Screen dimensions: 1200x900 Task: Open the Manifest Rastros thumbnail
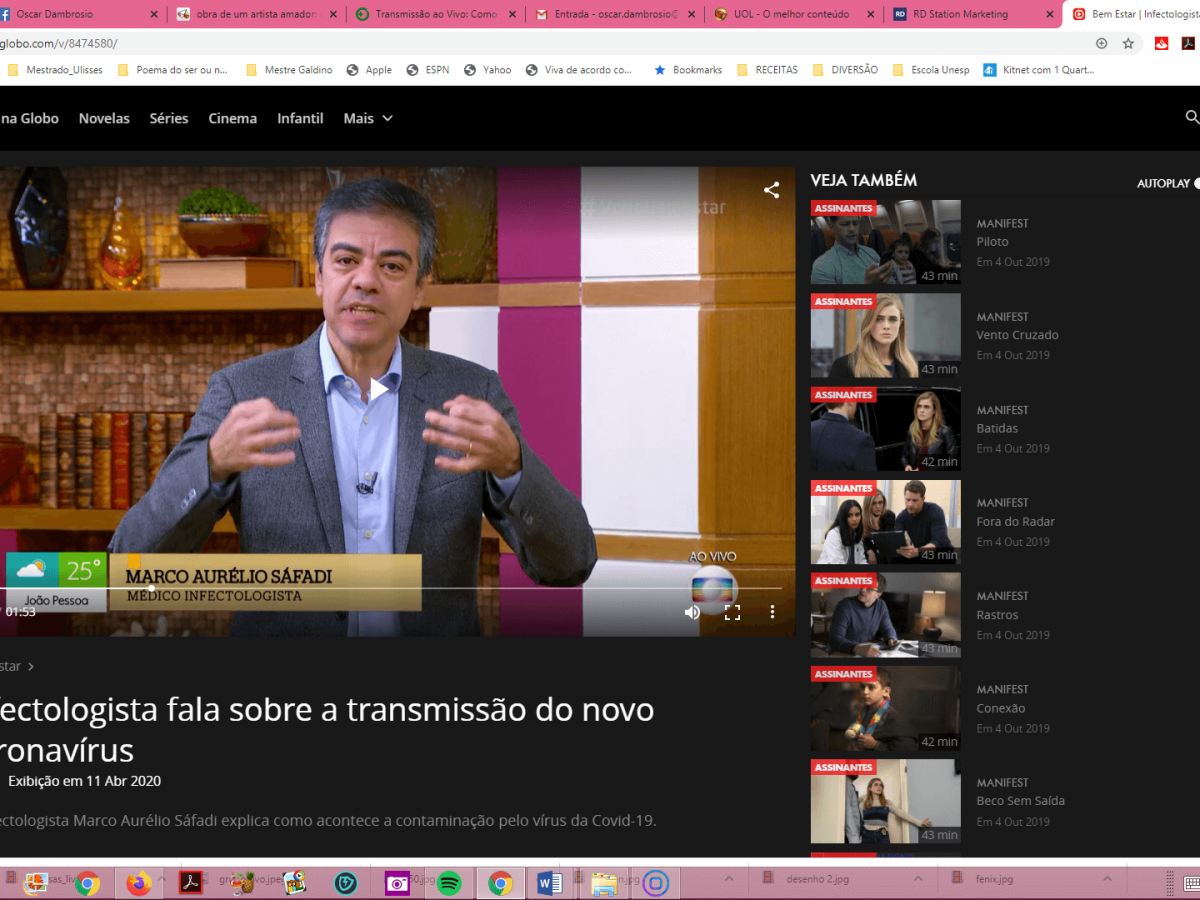886,615
